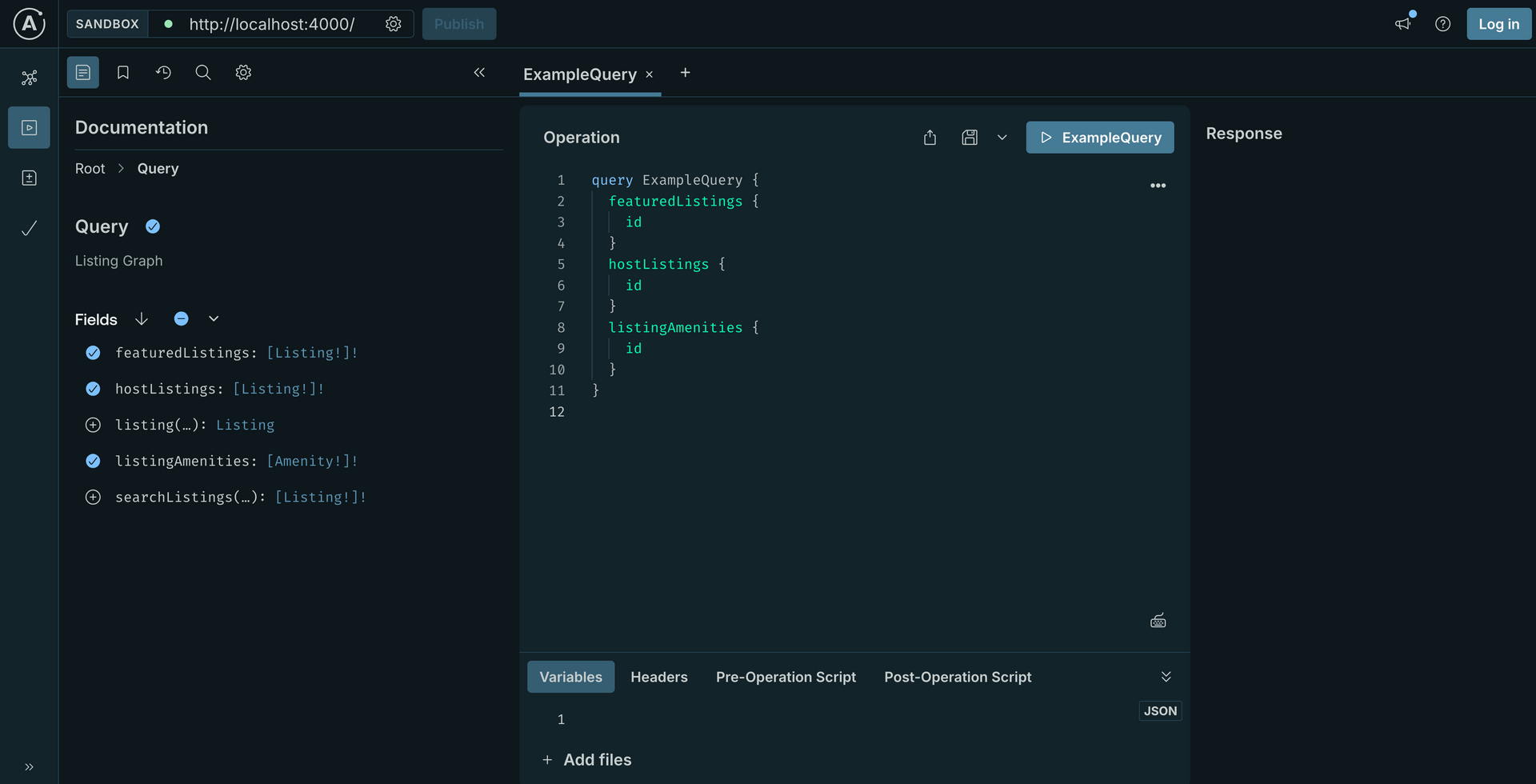1536x784 pixels.
Task: Open the Post-Operation Script tab
Action: (x=957, y=677)
